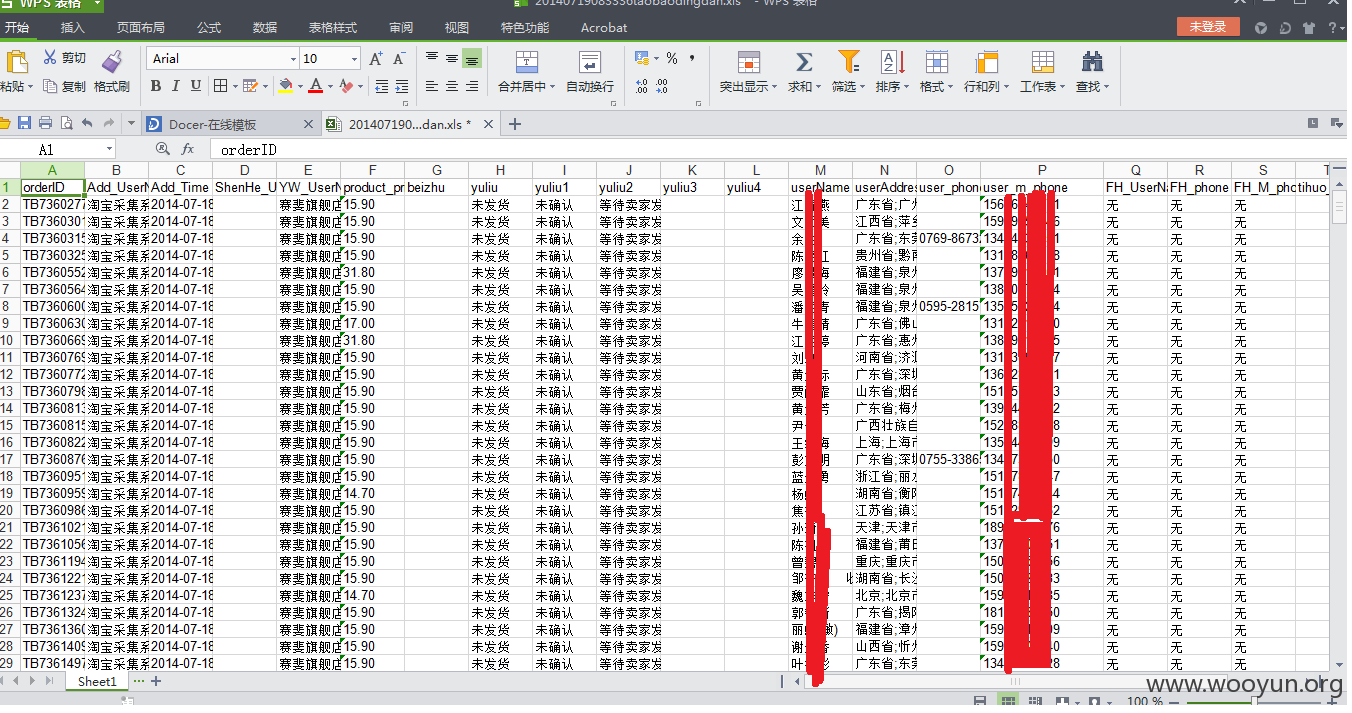The width and height of the screenshot is (1352, 713).
Task: Open the fill color dropdown arrow
Action: click(x=299, y=87)
